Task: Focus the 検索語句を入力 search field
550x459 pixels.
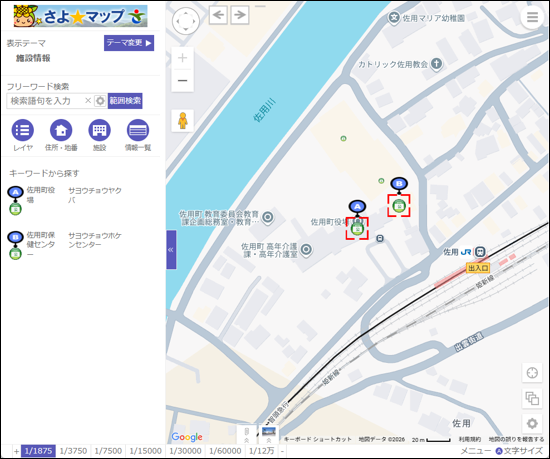Action: (45, 101)
